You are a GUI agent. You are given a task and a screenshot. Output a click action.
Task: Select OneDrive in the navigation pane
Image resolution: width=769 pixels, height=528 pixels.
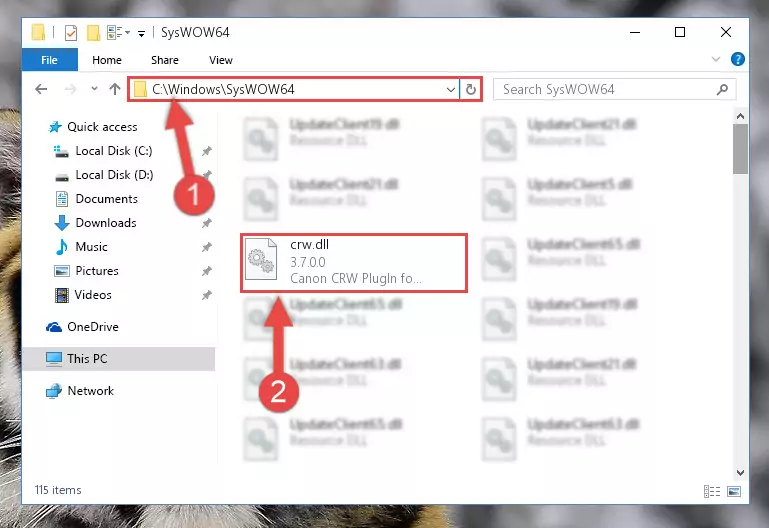coord(93,327)
